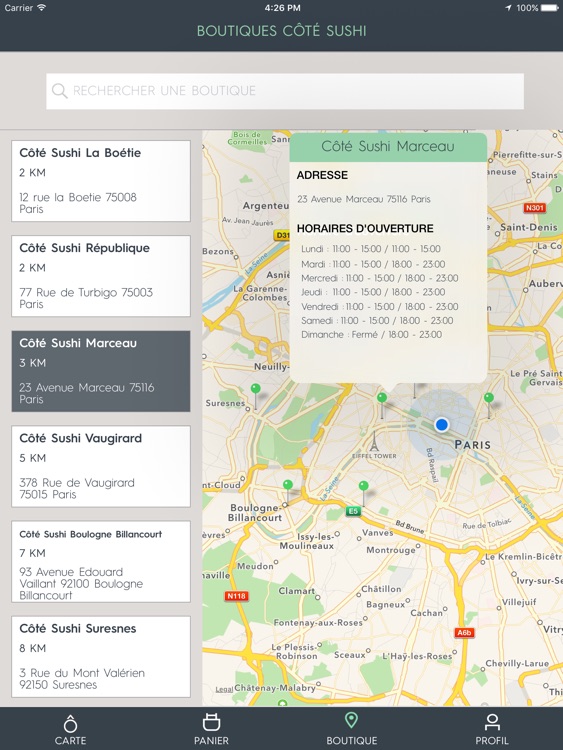The width and height of the screenshot is (563, 750).
Task: Open the Panier basket tab
Action: [x=211, y=730]
